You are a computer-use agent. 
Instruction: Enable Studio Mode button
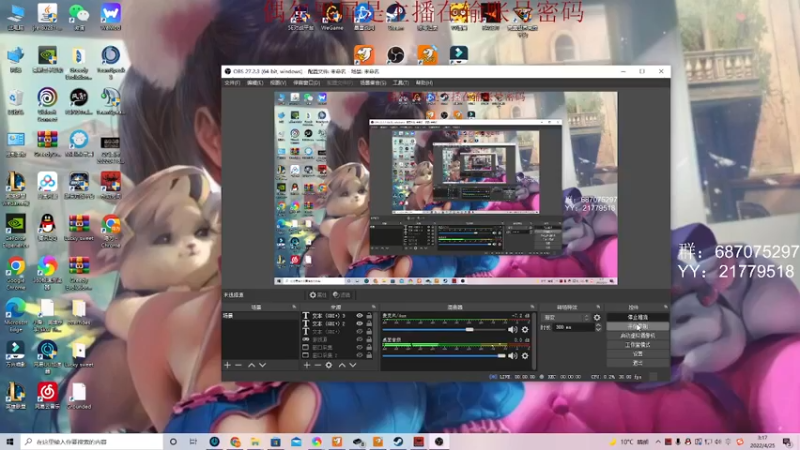pos(638,345)
